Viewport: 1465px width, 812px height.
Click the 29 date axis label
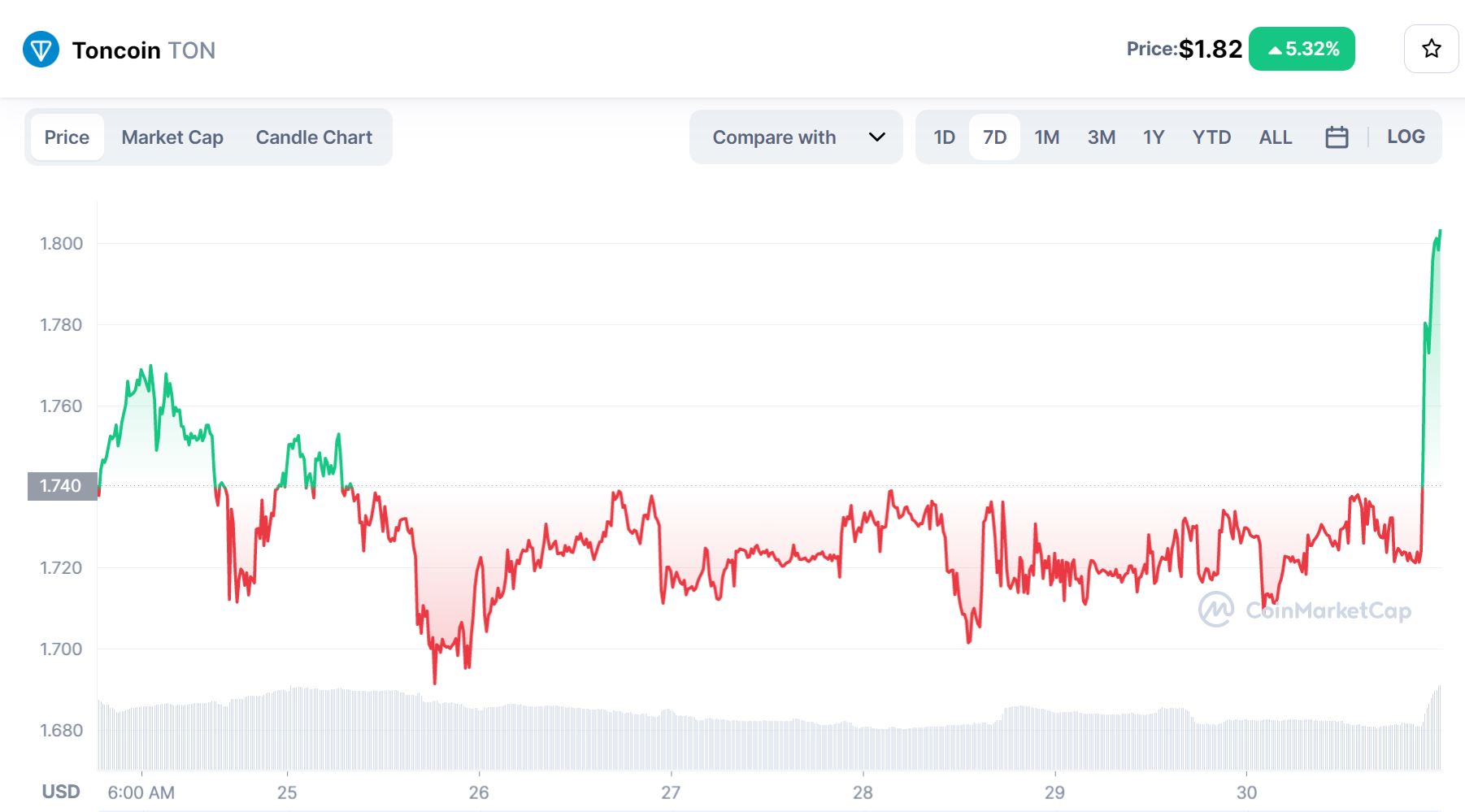pyautogui.click(x=1054, y=792)
